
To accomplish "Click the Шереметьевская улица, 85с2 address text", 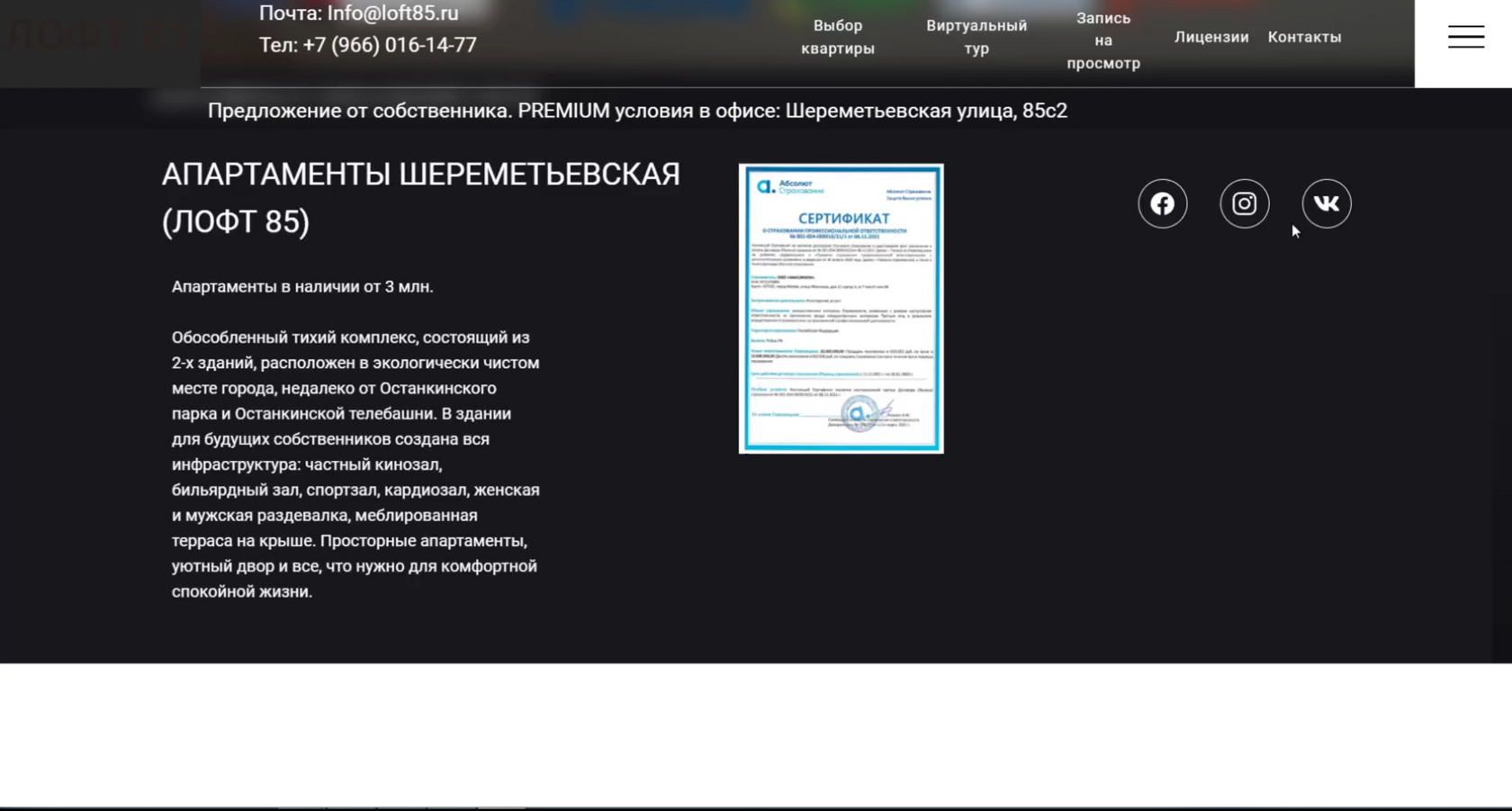I will tap(926, 111).
